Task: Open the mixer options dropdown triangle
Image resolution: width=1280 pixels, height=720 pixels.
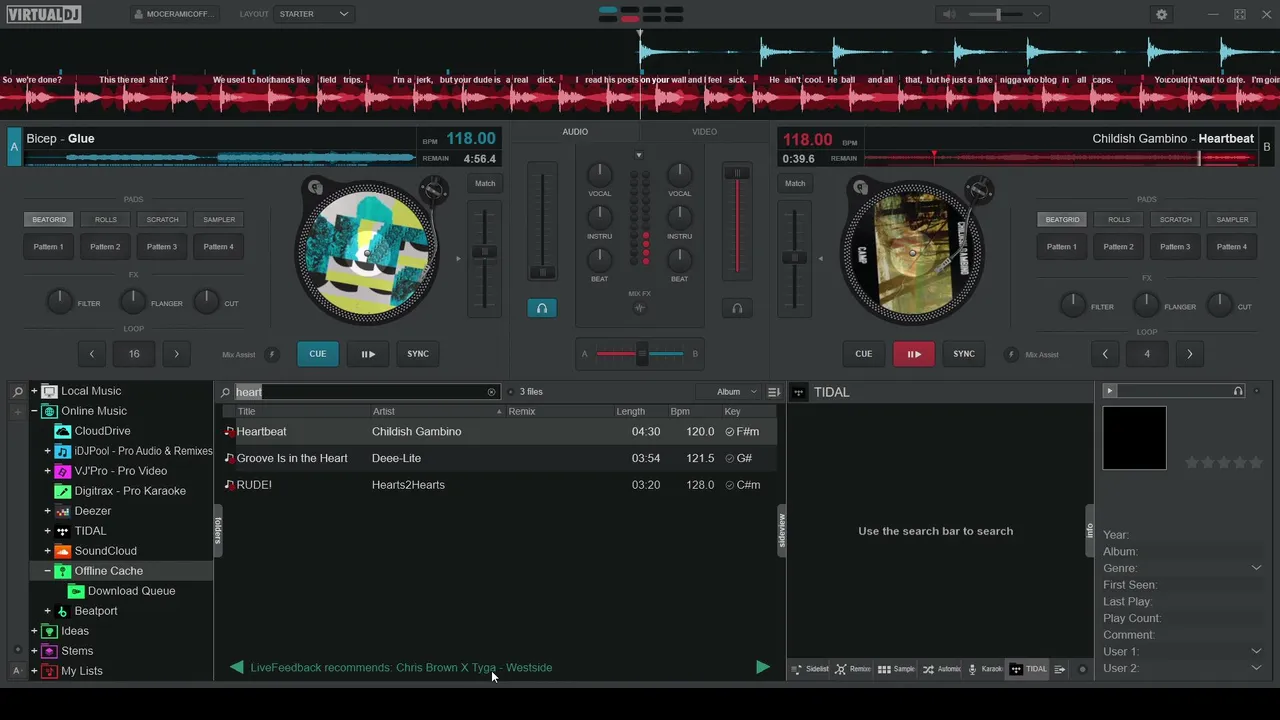Action: tap(639, 155)
